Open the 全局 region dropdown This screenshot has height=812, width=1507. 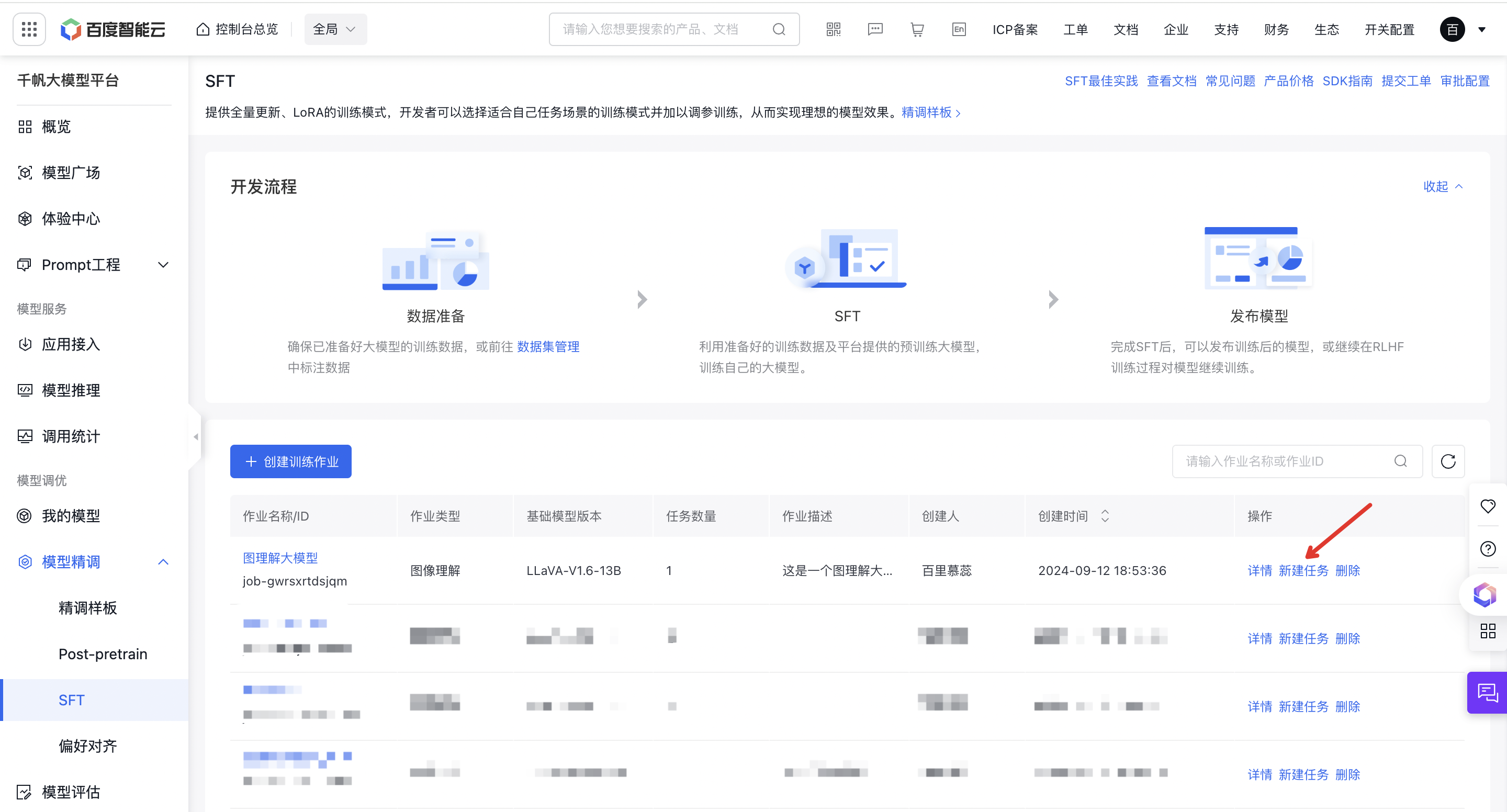point(335,29)
